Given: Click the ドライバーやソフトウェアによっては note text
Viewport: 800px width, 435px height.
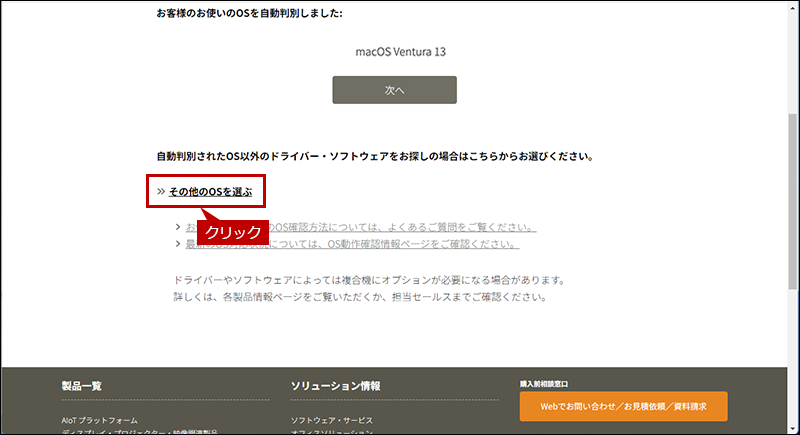Looking at the screenshot, I should (370, 280).
